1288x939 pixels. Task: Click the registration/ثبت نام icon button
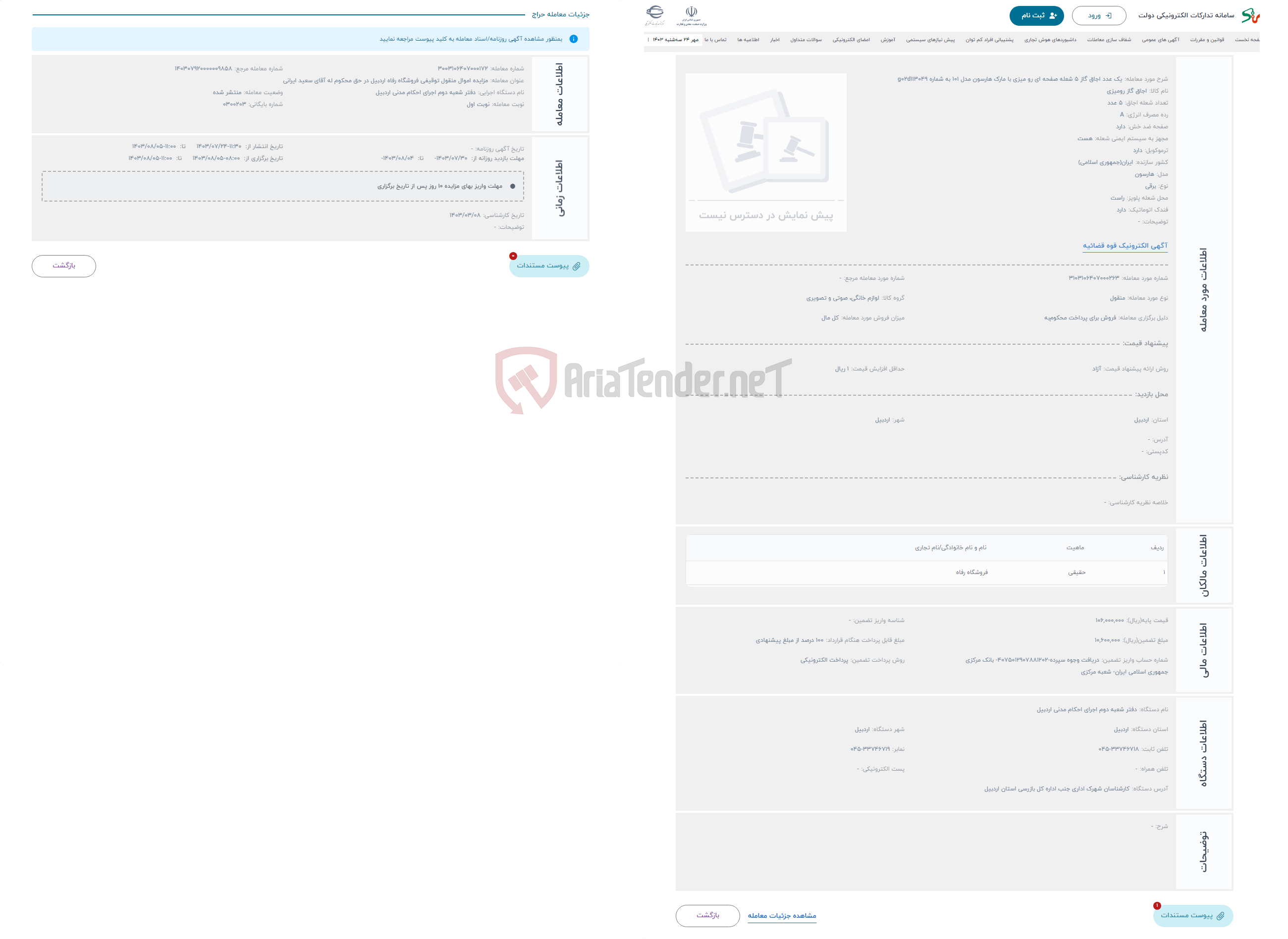(x=1034, y=16)
